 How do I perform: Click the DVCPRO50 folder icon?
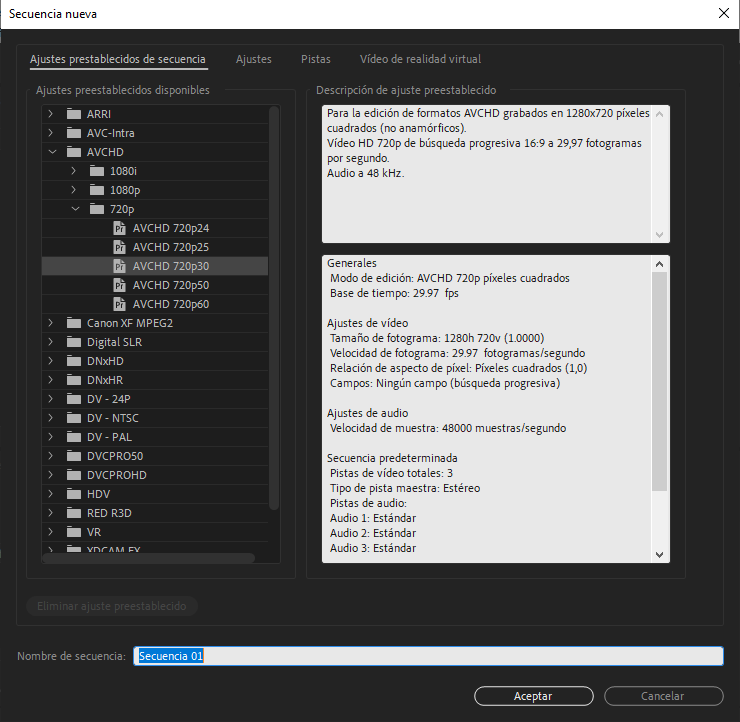point(74,456)
